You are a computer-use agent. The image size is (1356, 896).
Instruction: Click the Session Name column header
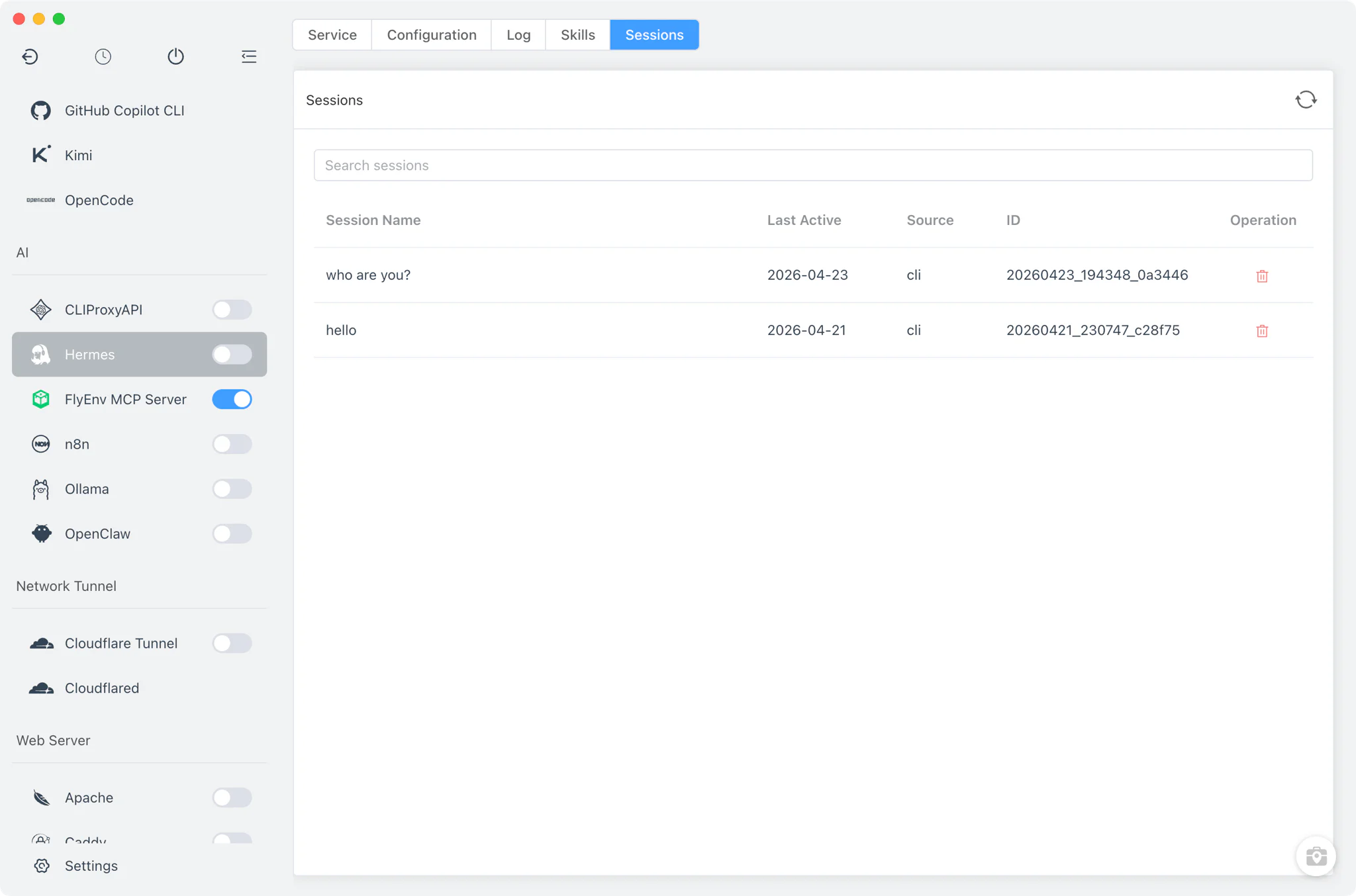(x=373, y=220)
